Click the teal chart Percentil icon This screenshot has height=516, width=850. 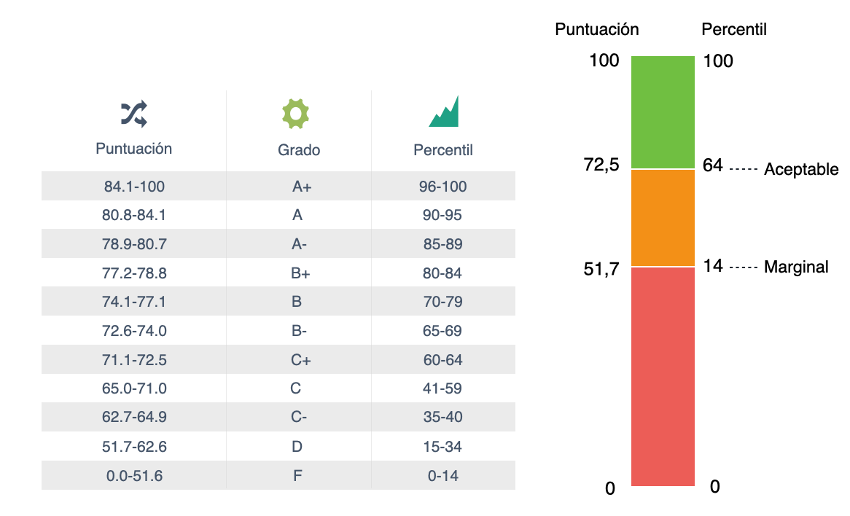(x=443, y=112)
